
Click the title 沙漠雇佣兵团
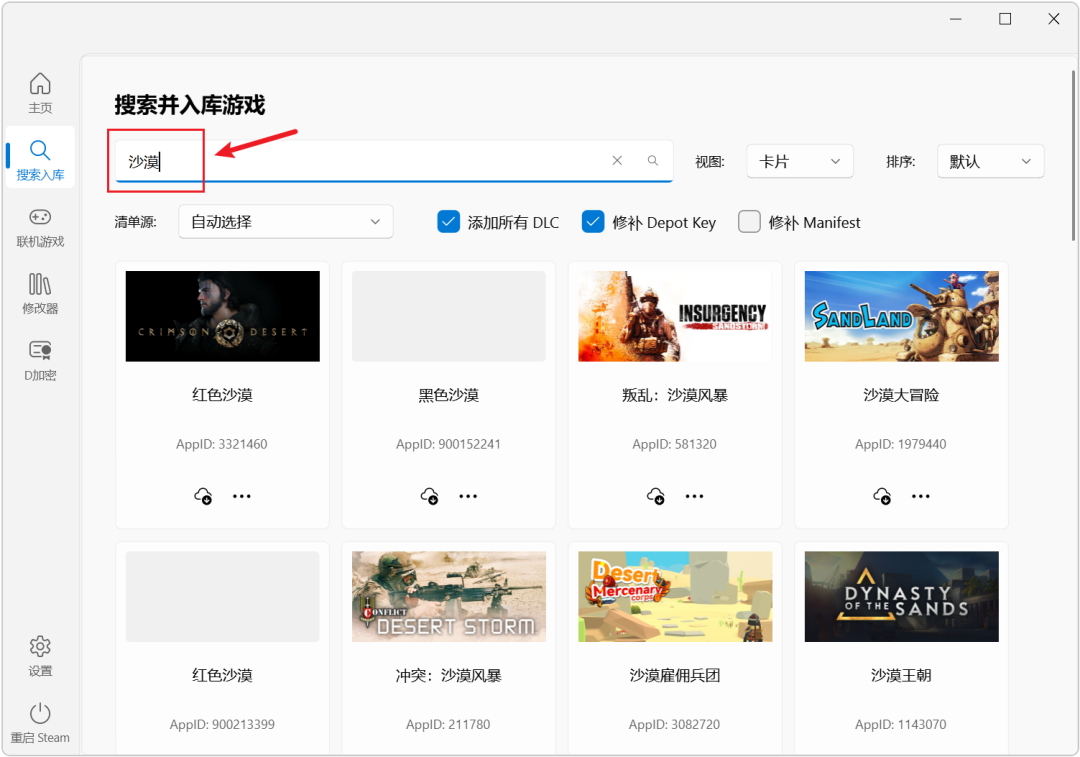point(675,676)
